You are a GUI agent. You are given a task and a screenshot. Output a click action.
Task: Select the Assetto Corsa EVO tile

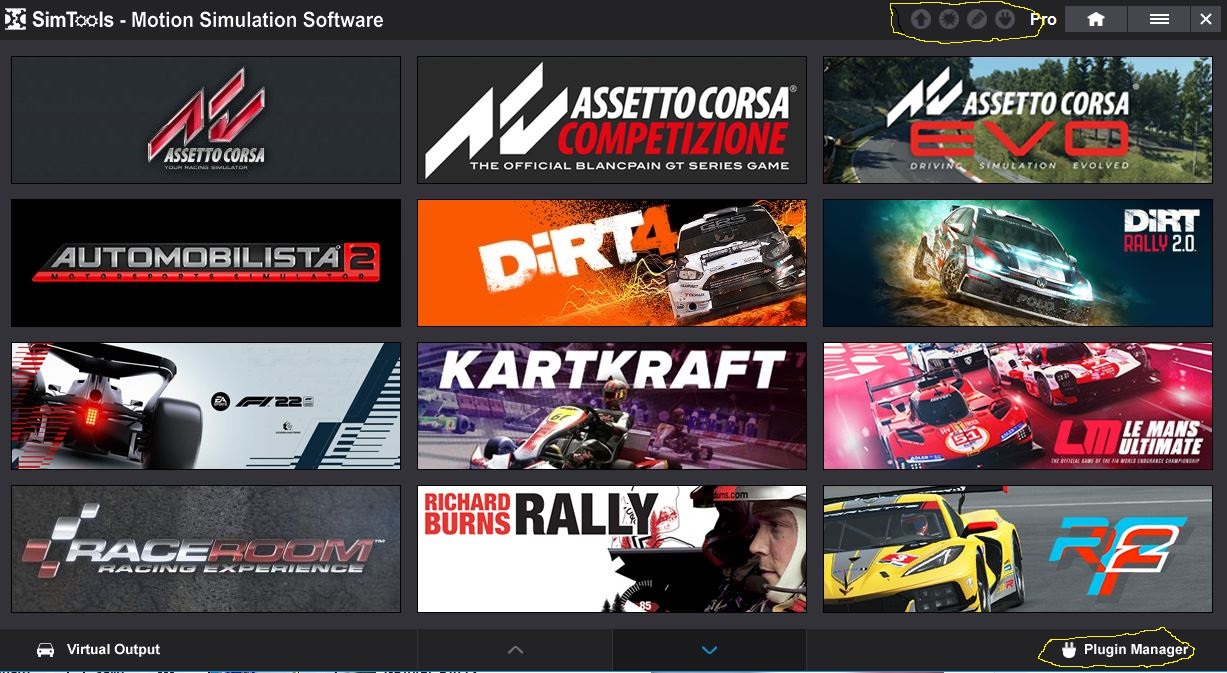click(x=1018, y=120)
